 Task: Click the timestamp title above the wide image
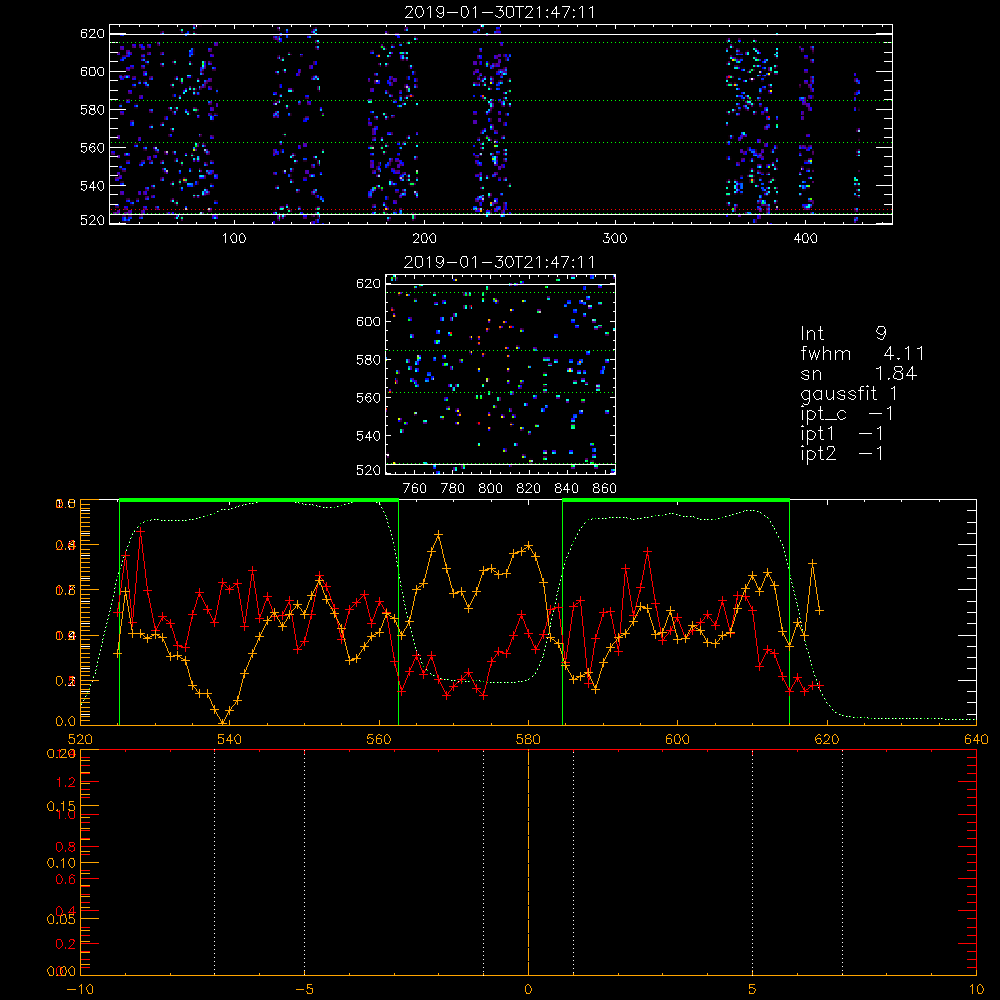point(500,12)
